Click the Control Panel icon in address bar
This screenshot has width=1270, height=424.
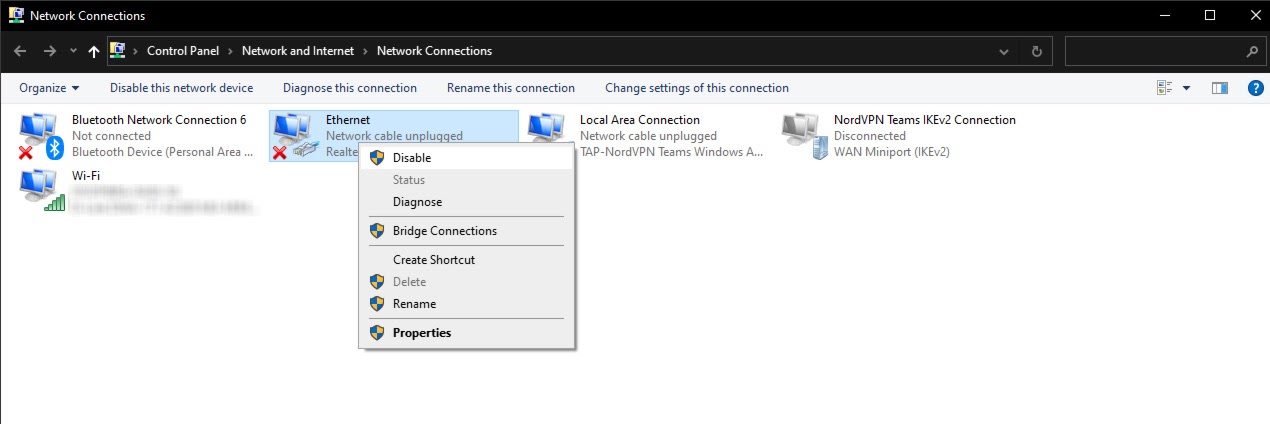(x=117, y=51)
